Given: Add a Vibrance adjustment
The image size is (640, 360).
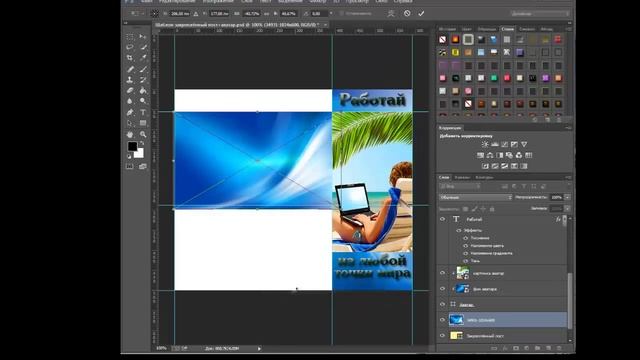Looking at the screenshot, I should (524, 144).
